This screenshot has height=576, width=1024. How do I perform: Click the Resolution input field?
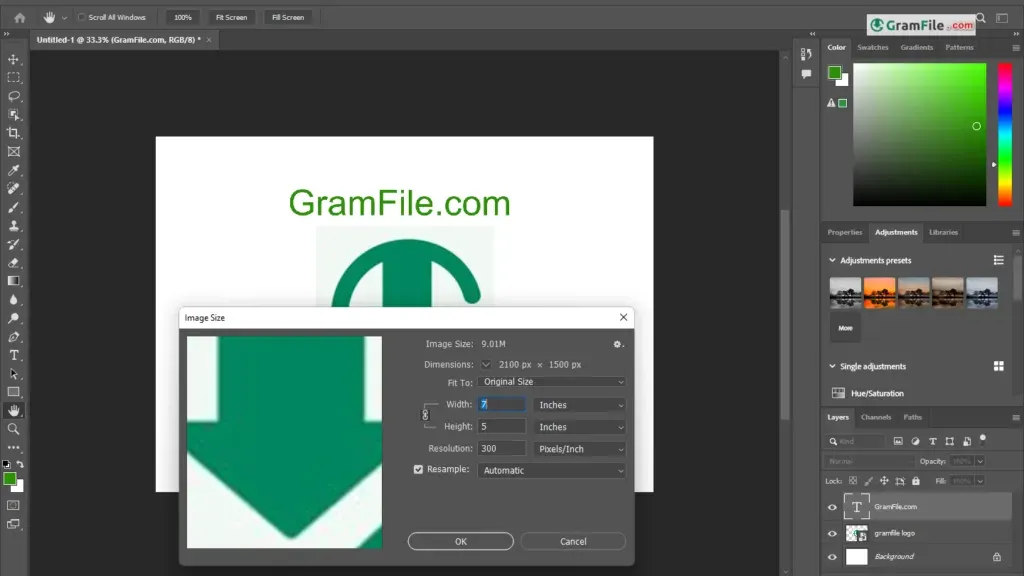coord(502,449)
